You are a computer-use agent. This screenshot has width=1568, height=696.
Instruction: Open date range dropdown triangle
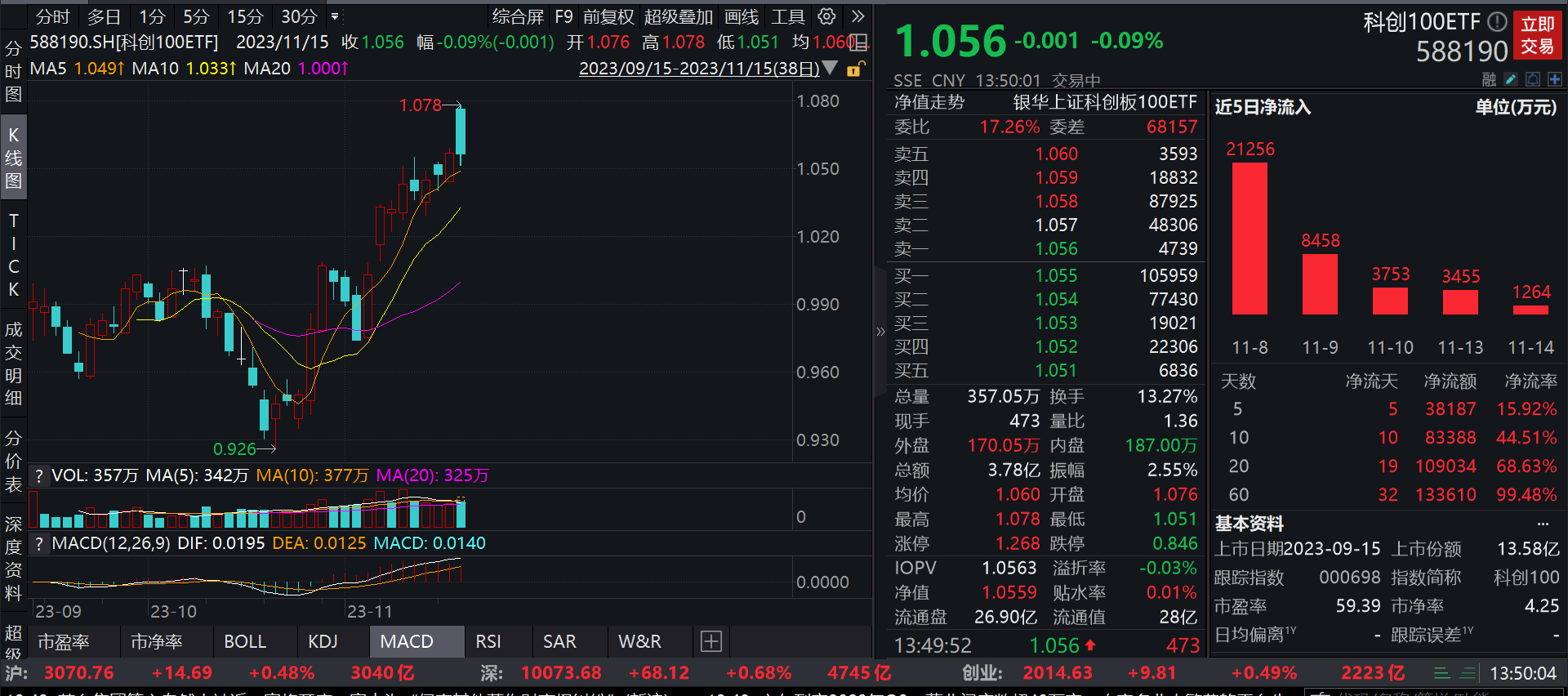831,68
